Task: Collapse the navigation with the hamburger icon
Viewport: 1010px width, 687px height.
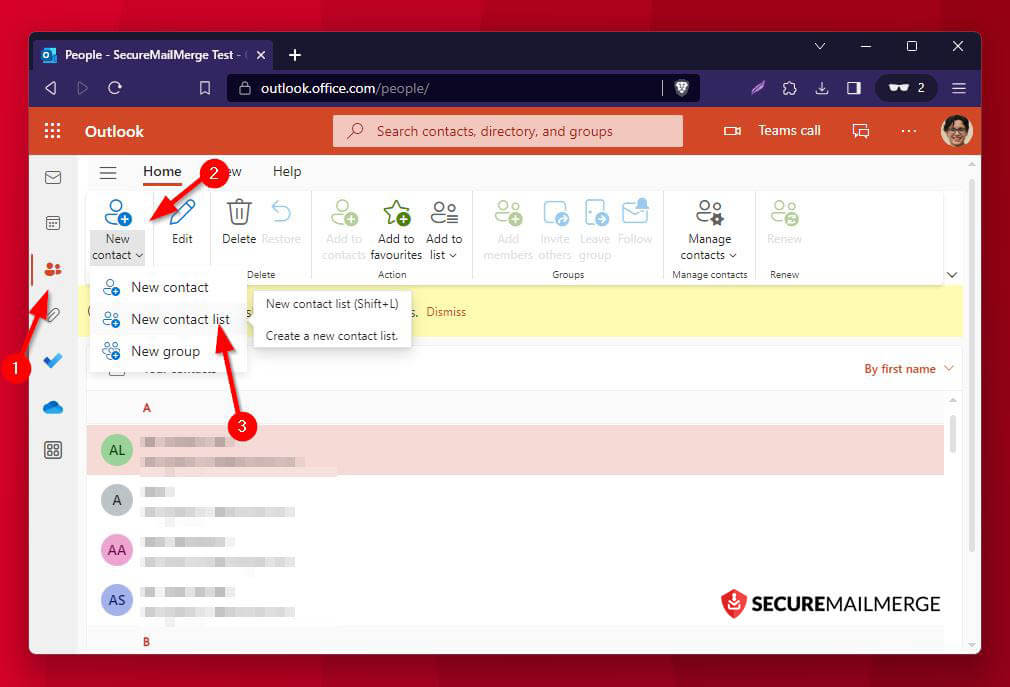Action: [107, 171]
